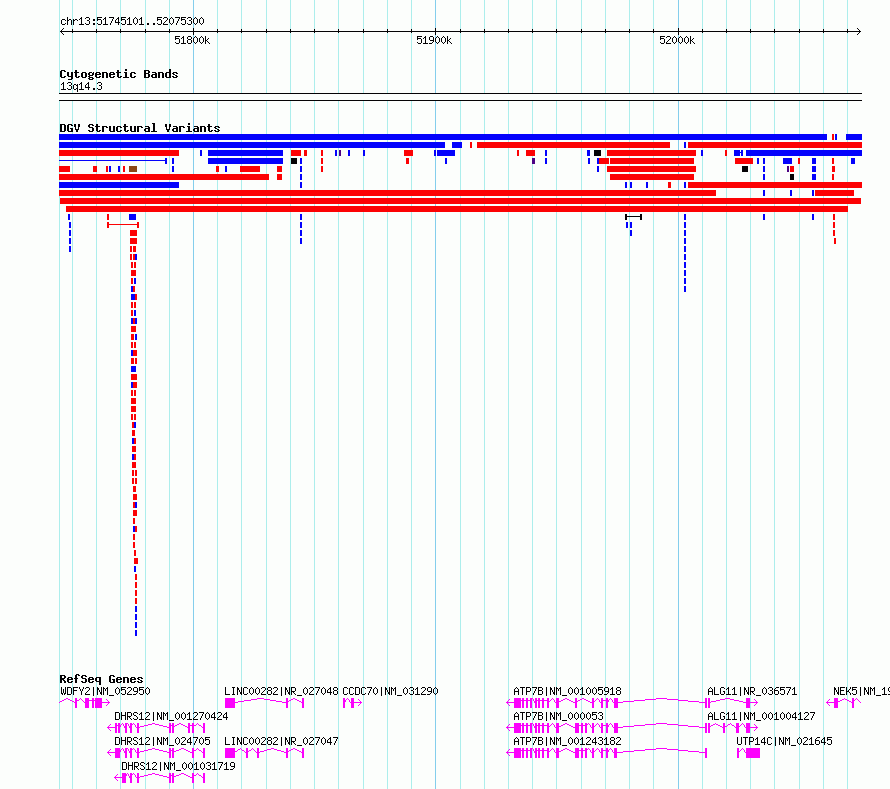Viewport: 890px width, 789px height.
Task: Click the CCDC70 gene glyph
Action: point(352,703)
